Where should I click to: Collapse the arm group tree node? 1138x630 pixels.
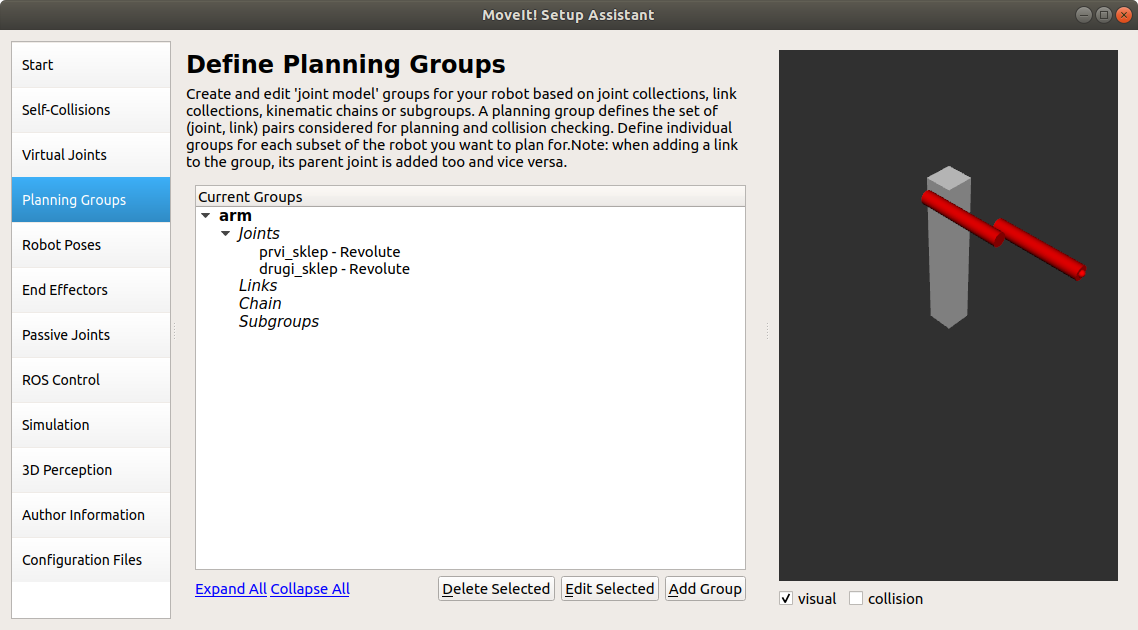click(x=205, y=216)
